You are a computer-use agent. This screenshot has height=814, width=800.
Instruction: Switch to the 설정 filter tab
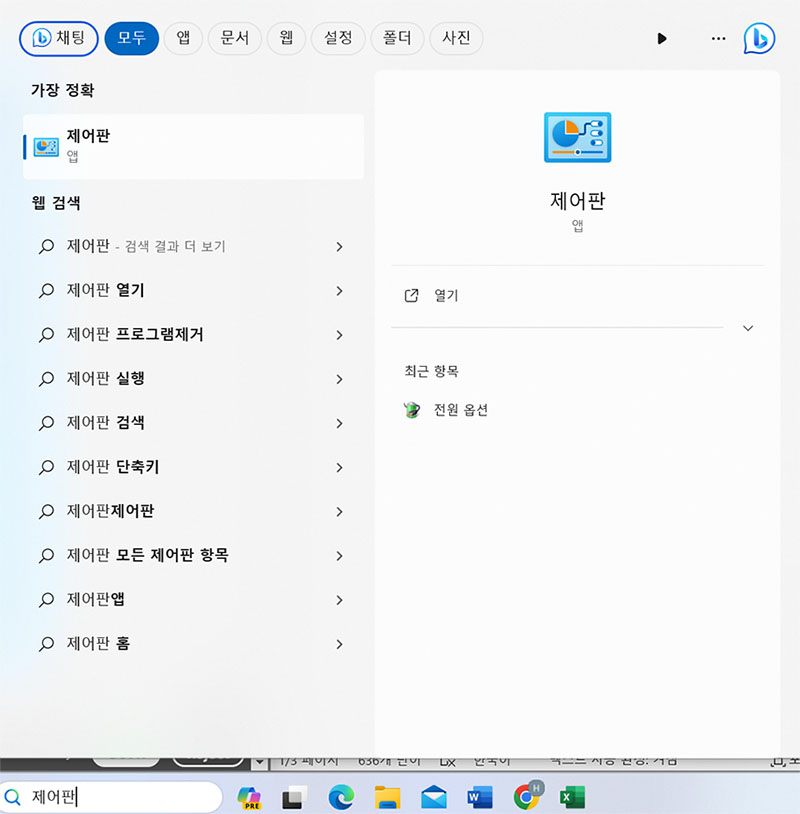point(338,38)
